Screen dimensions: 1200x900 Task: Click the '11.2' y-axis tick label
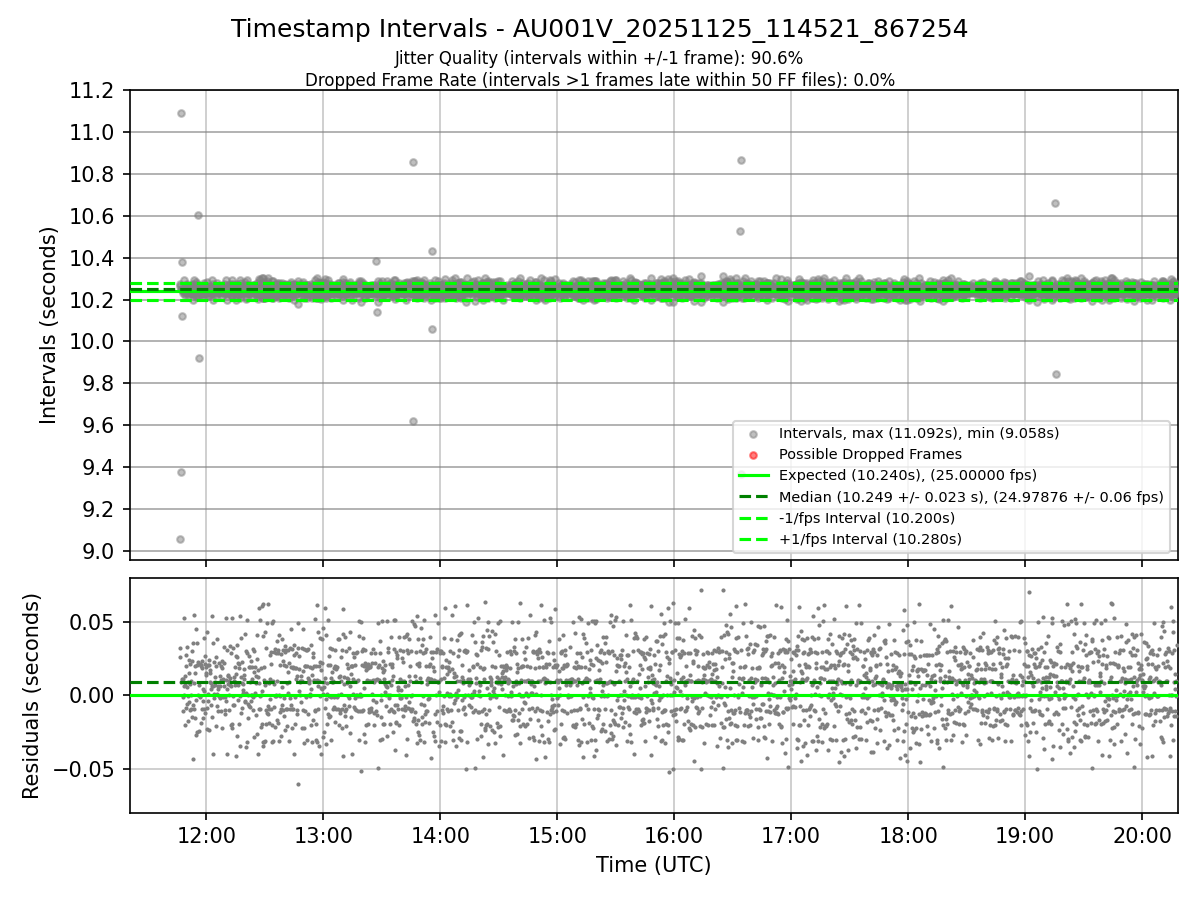tap(92, 91)
